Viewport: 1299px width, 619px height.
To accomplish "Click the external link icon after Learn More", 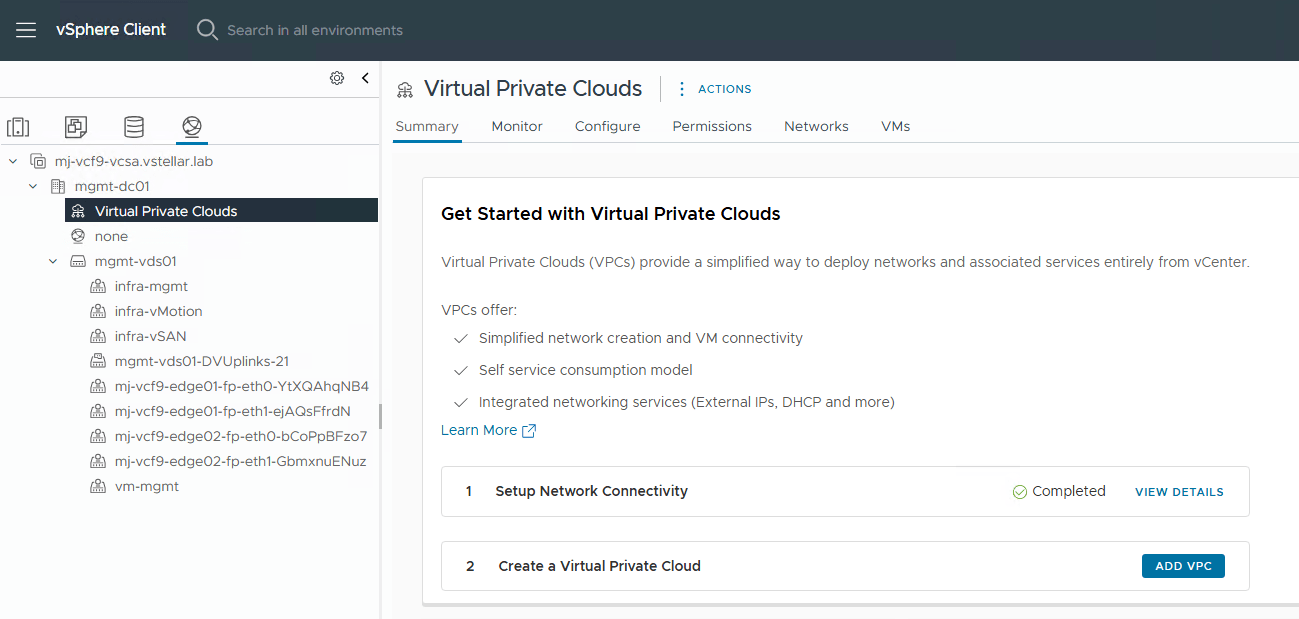I will point(530,431).
